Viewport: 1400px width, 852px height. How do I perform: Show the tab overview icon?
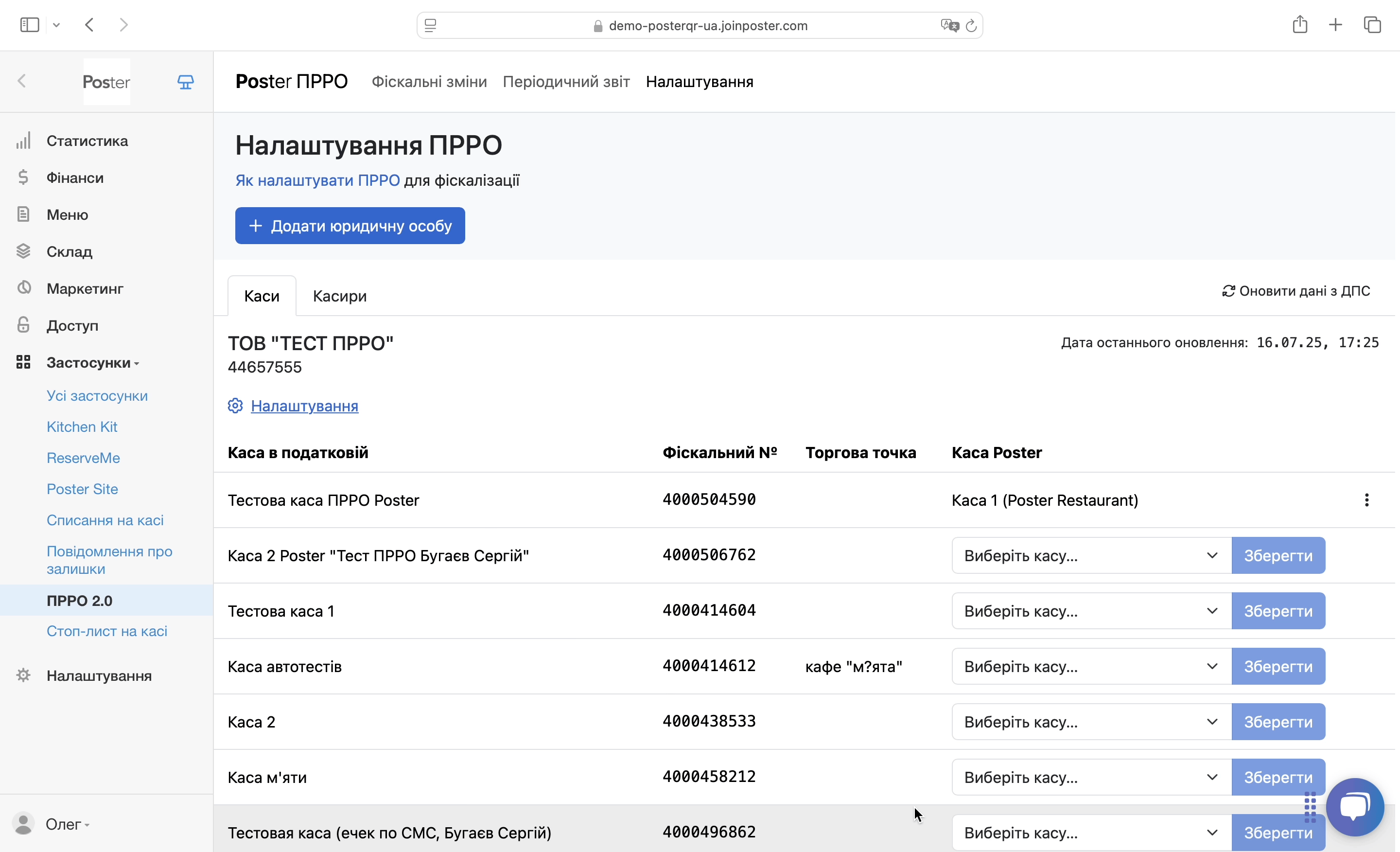pyautogui.click(x=1372, y=24)
